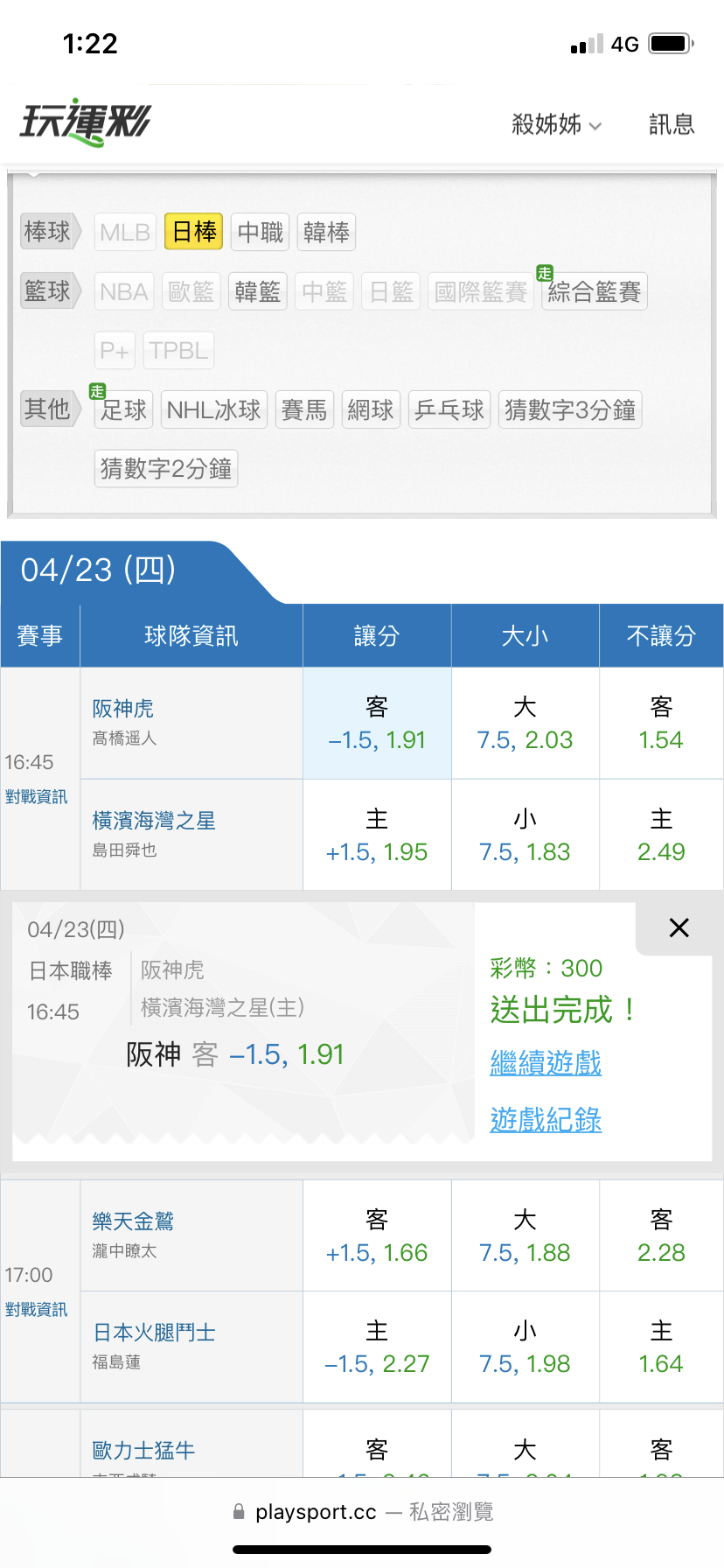Image resolution: width=724 pixels, height=1568 pixels.
Task: Open the 訊息 messages page
Action: click(671, 125)
